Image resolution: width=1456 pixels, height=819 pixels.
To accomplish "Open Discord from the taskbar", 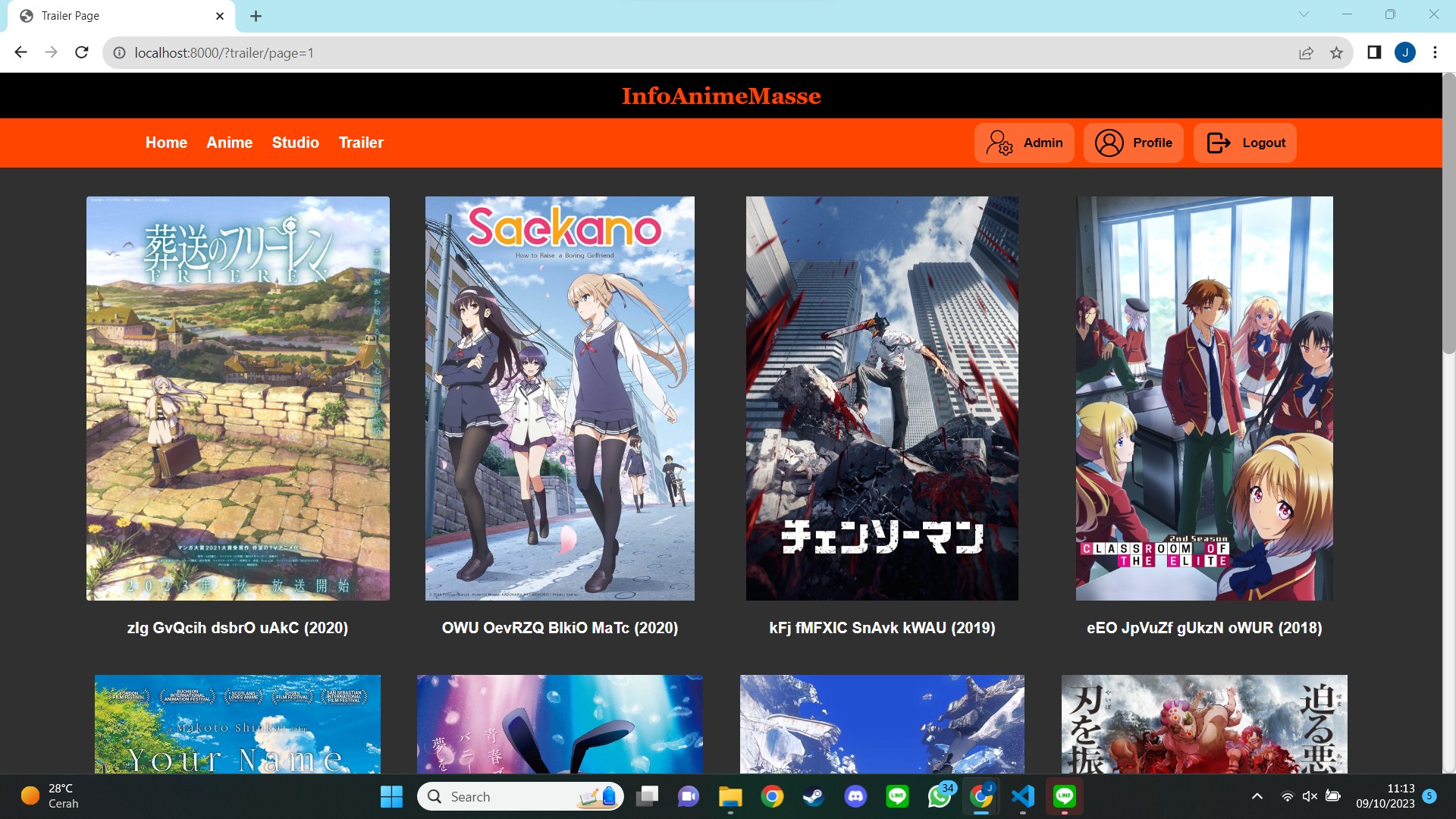I will click(855, 796).
